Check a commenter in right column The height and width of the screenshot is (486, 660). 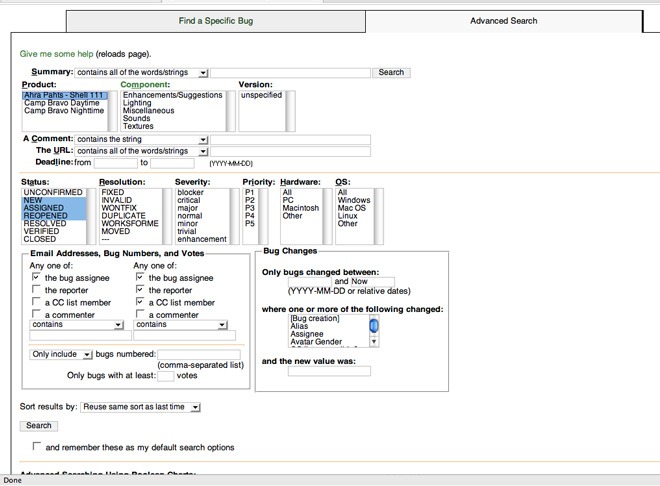click(x=140, y=314)
